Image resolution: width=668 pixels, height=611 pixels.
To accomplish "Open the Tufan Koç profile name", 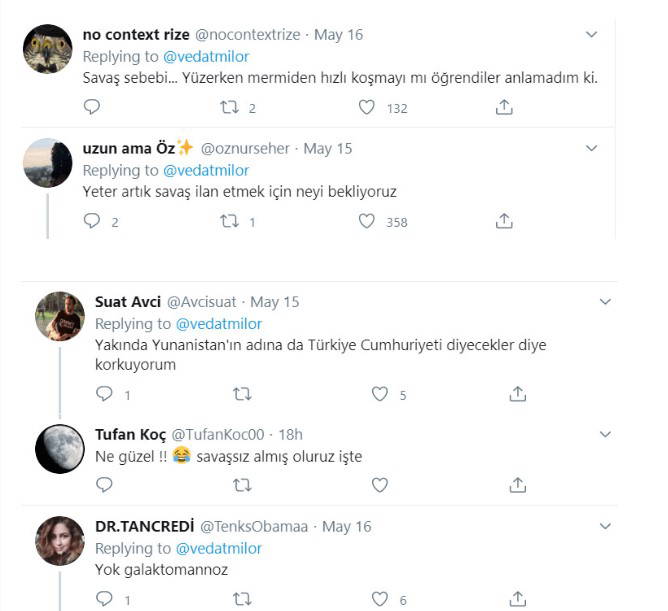I will coord(130,435).
